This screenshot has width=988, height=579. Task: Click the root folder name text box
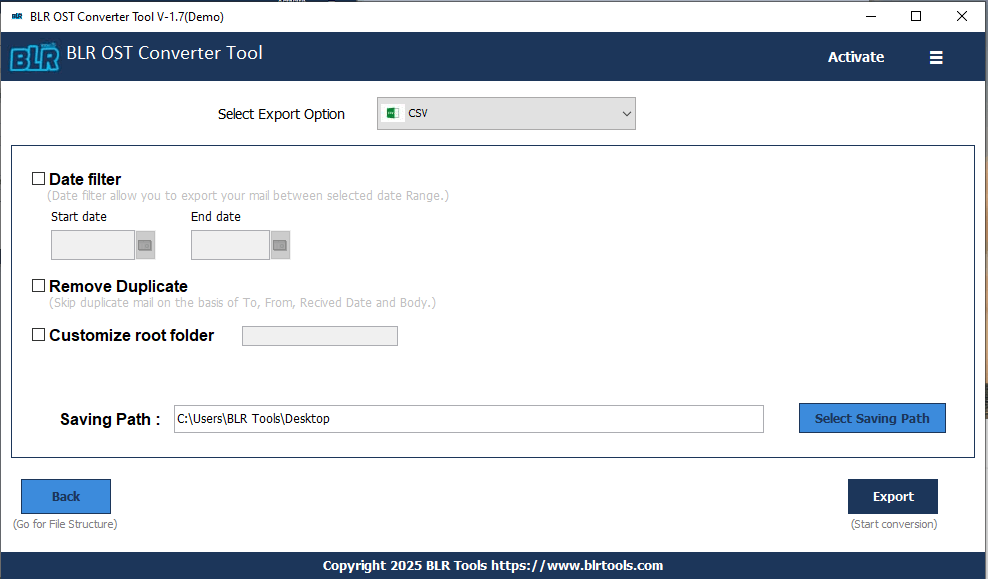click(319, 335)
